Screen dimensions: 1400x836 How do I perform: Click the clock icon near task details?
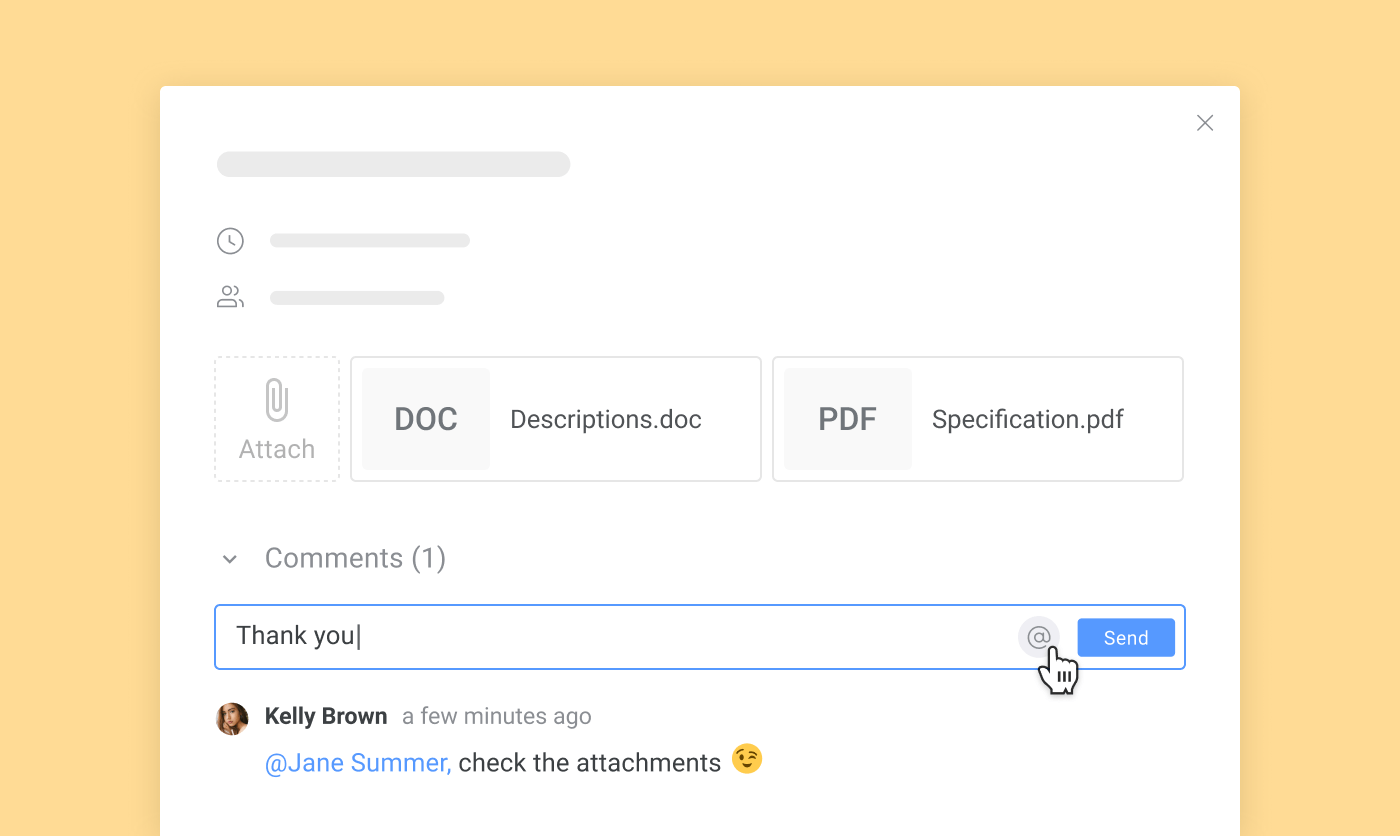click(x=230, y=240)
